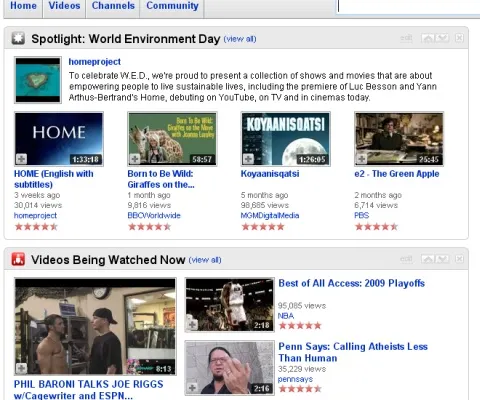Add Penn Says video to queue plus icon
480x400 pixels.
tap(192, 388)
